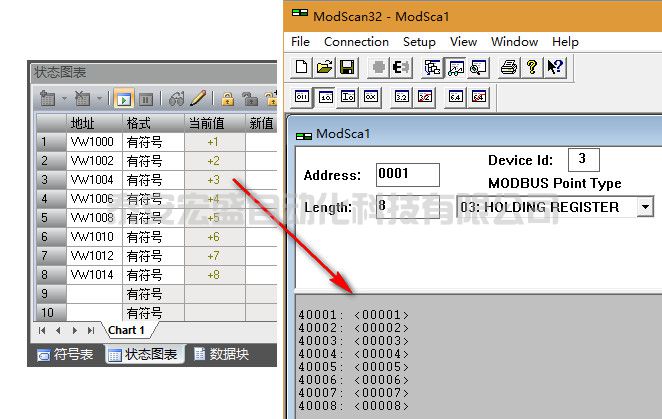
Task: Switch to the 符号表 tab
Action: pos(65,354)
